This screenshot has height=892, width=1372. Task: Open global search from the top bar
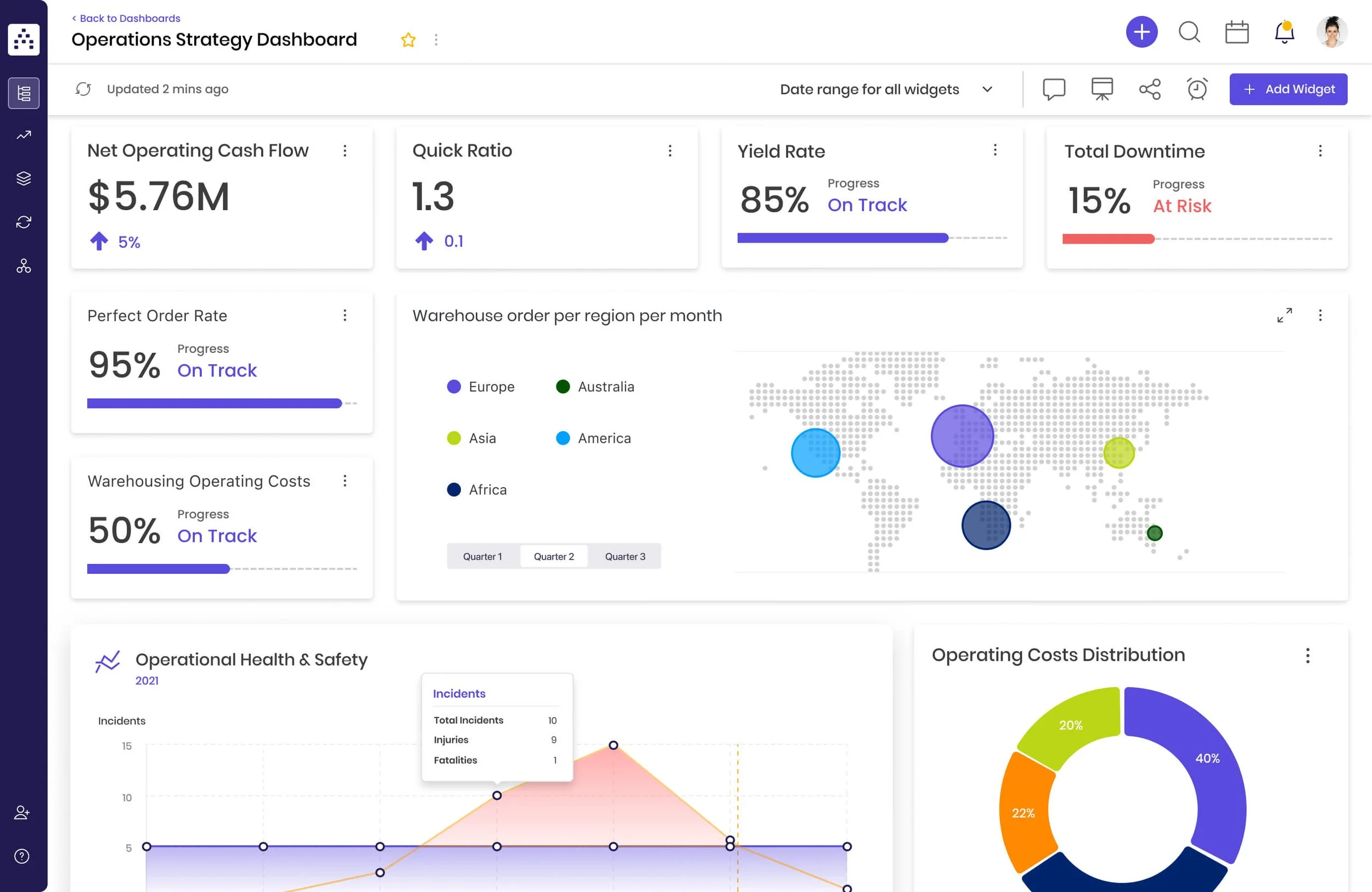point(1189,33)
